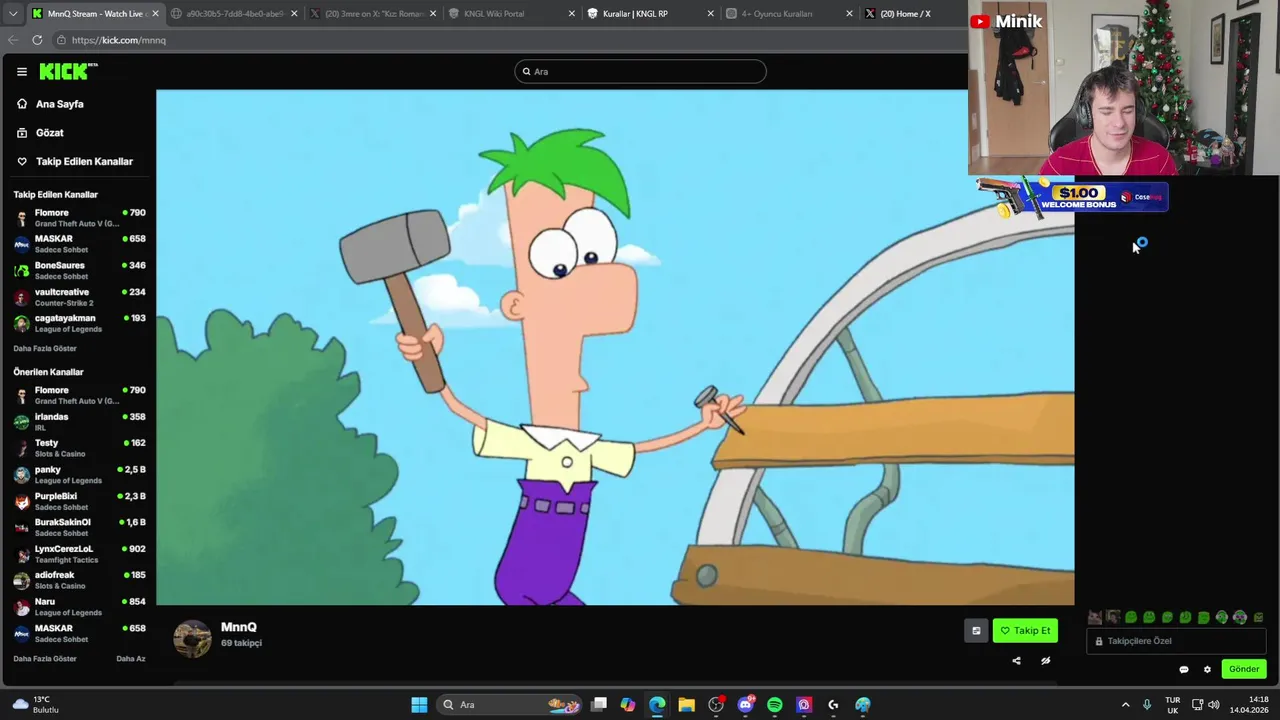The width and height of the screenshot is (1280, 720).
Task: Collapse recommended list with Daha Az
Action: (x=131, y=659)
